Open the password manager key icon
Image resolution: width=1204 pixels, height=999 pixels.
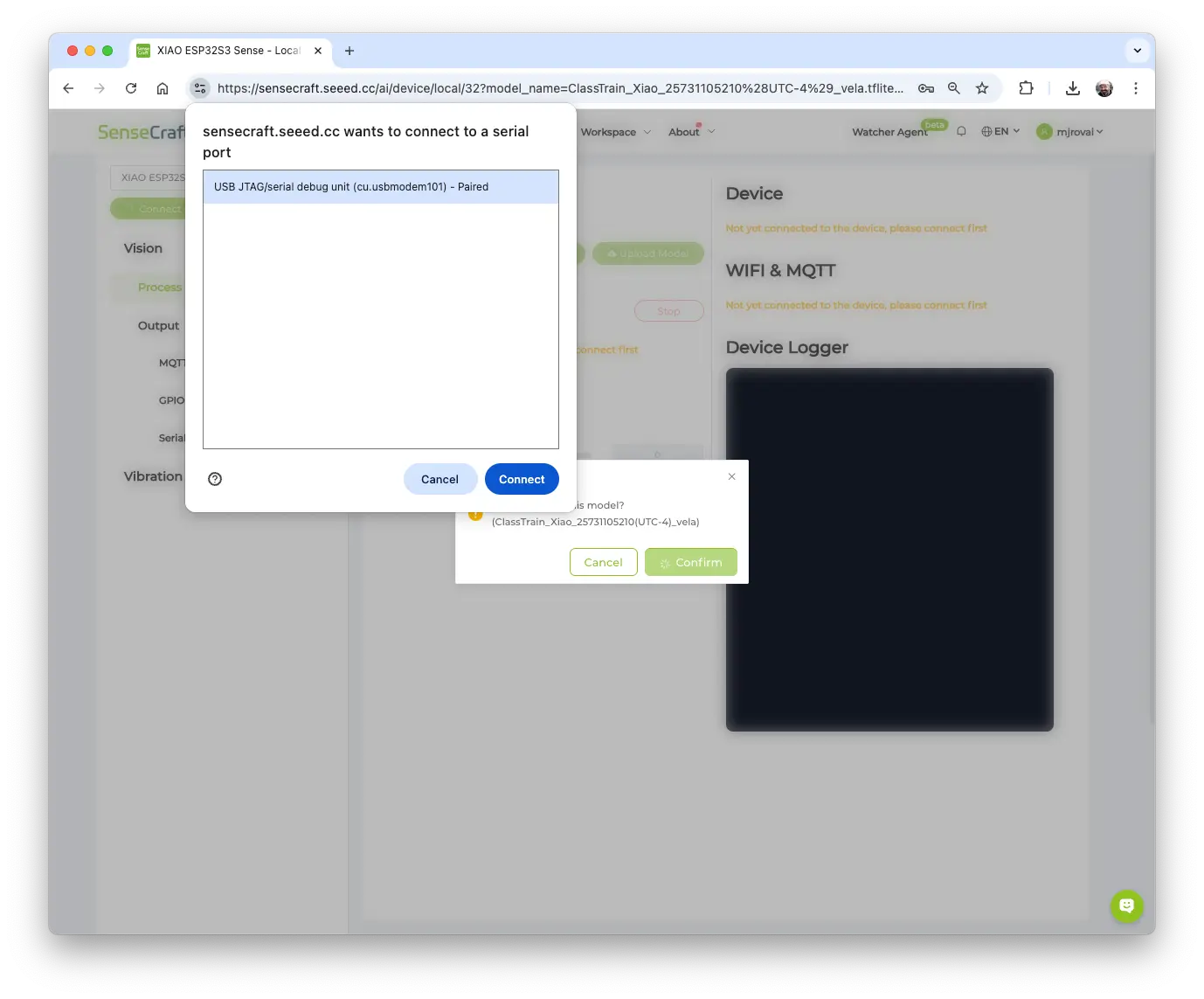coord(926,88)
